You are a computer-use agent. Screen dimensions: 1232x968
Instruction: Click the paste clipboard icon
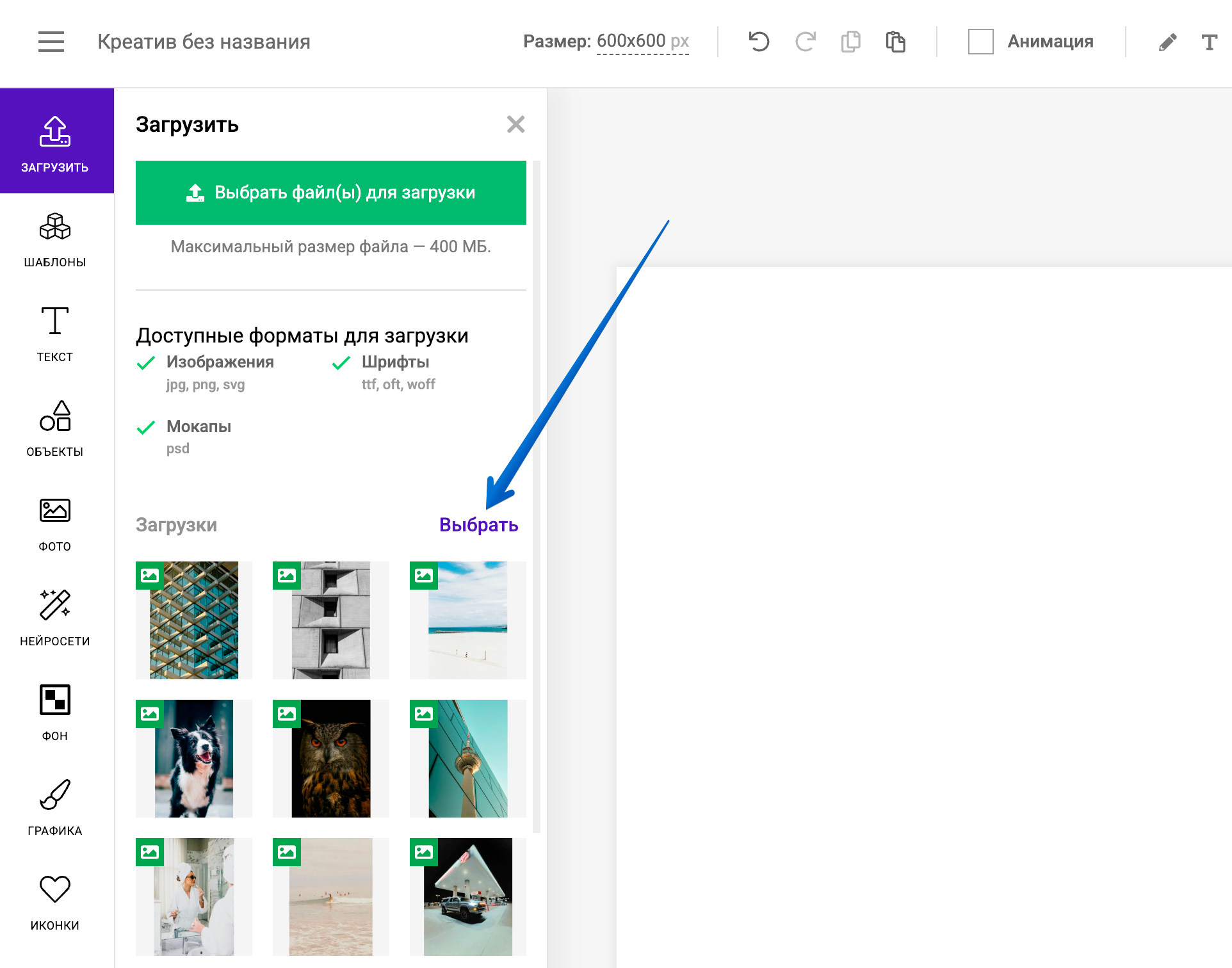click(895, 42)
